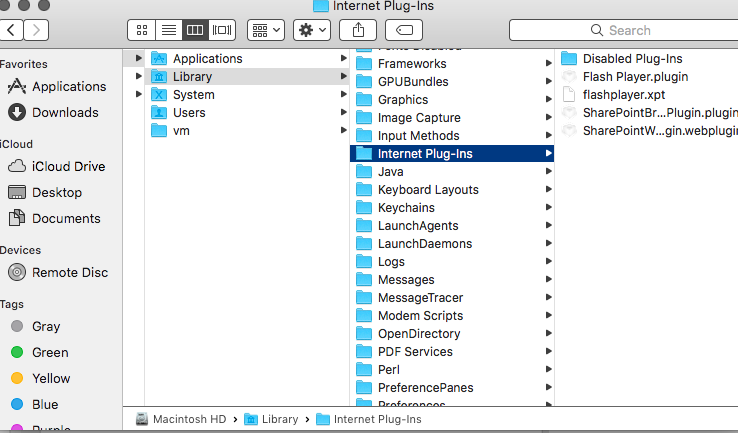738x433 pixels.
Task: Open the Modem Scripts folder
Action: pyautogui.click(x=452, y=316)
